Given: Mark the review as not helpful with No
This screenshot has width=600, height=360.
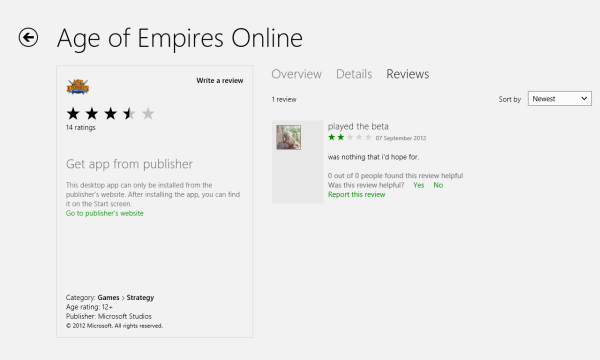Looking at the screenshot, I should [x=438, y=185].
